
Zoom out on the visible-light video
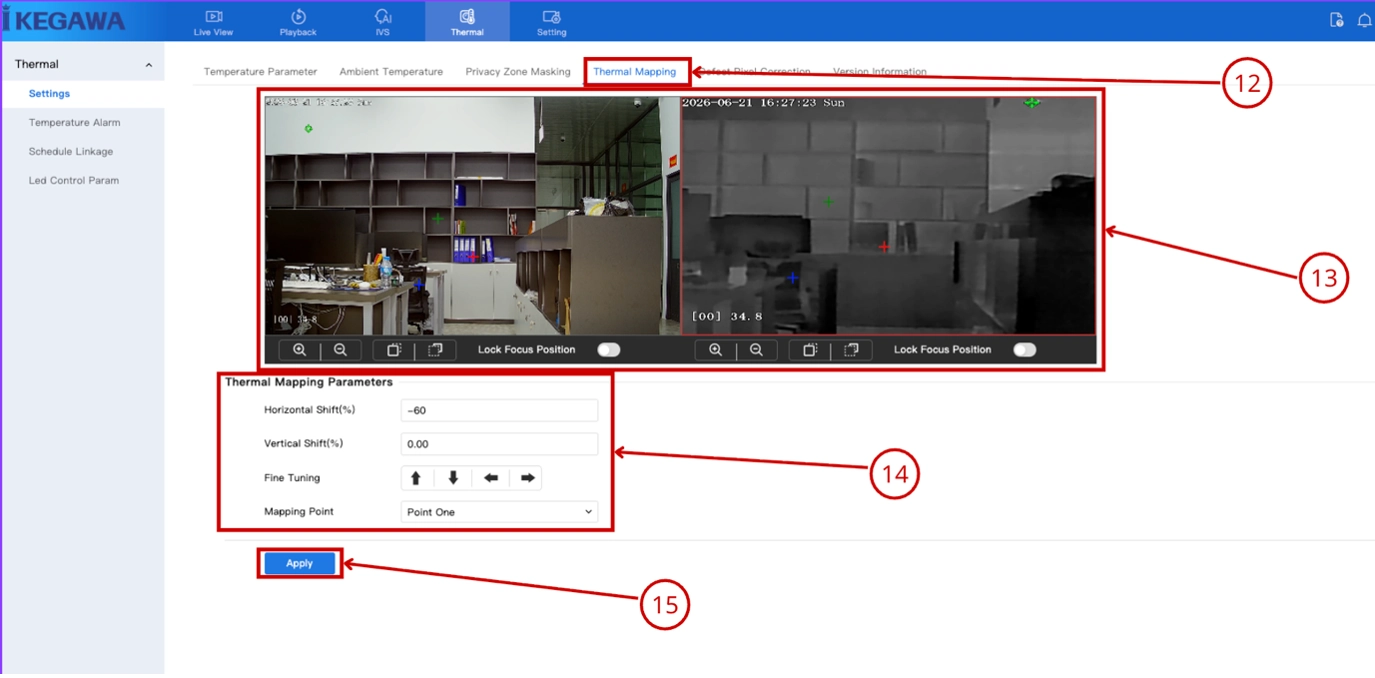340,350
